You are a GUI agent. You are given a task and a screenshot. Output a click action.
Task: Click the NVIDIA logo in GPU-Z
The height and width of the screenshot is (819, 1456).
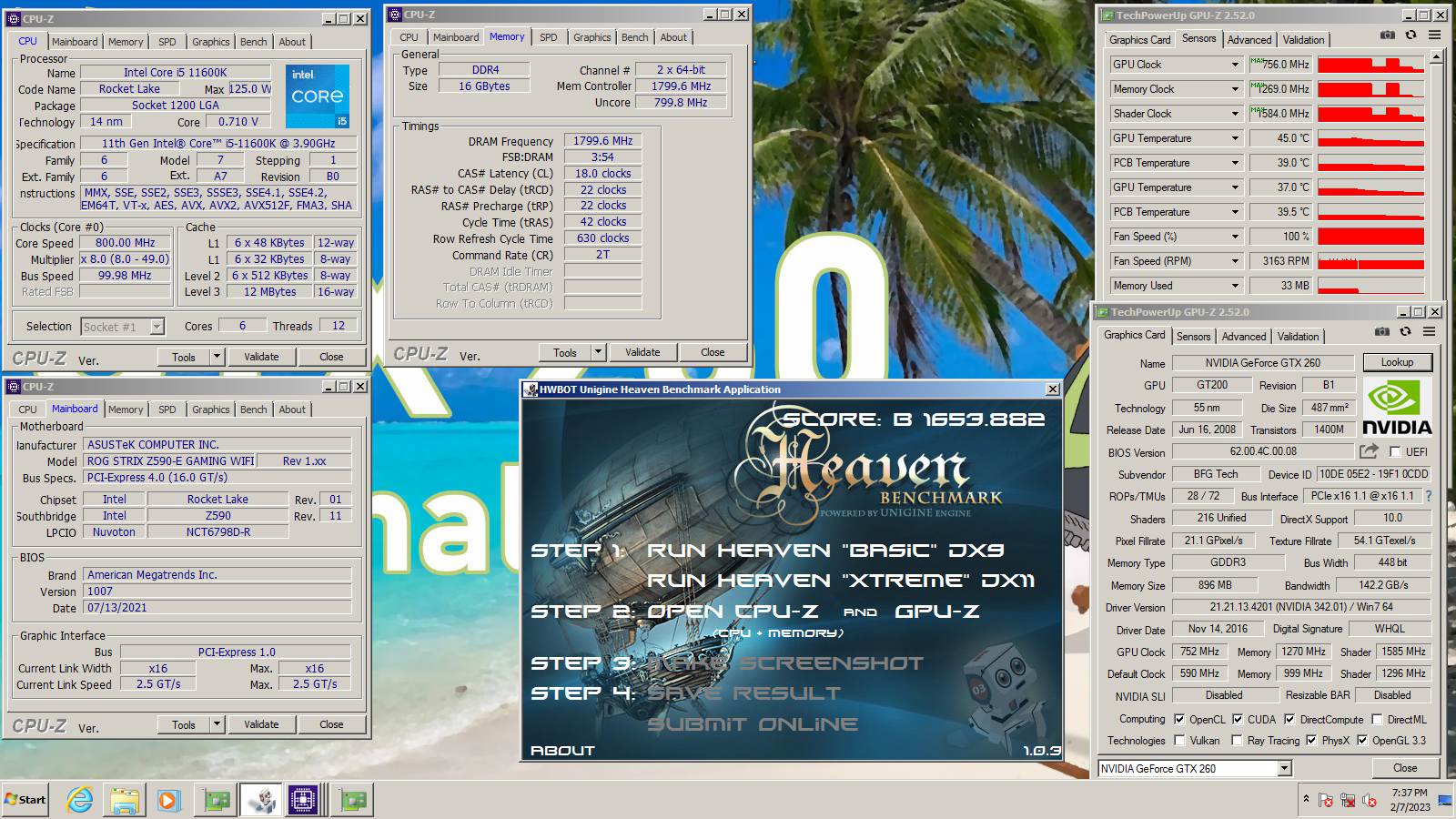point(1397,406)
